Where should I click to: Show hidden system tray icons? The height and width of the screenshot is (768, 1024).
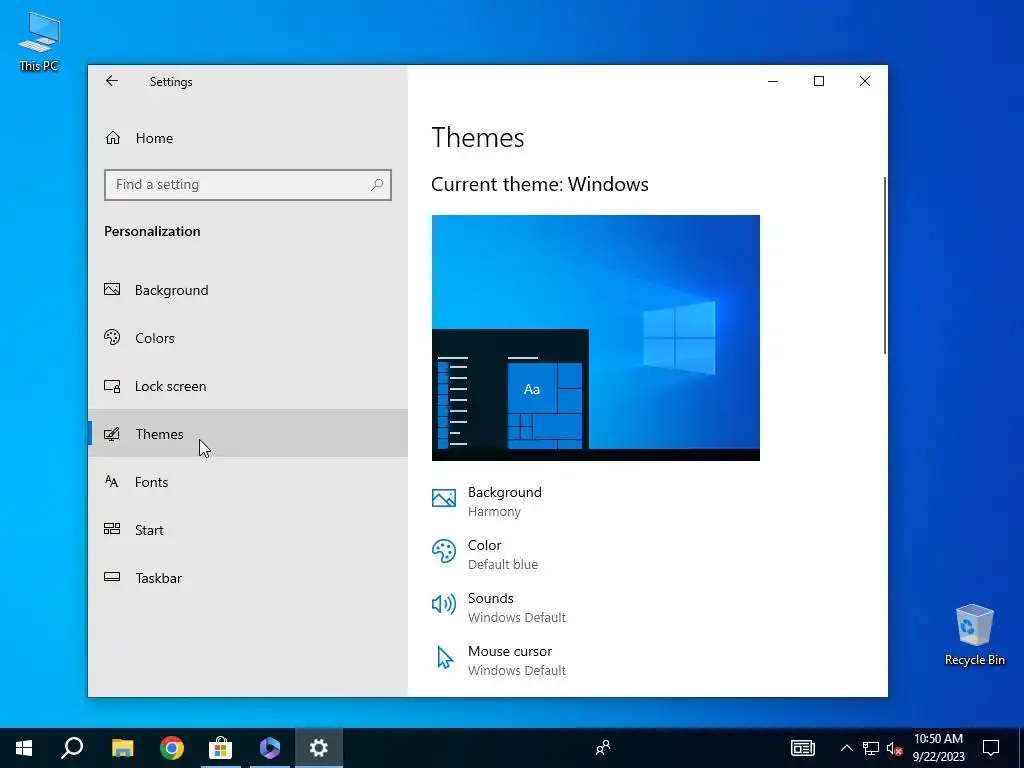click(x=846, y=748)
